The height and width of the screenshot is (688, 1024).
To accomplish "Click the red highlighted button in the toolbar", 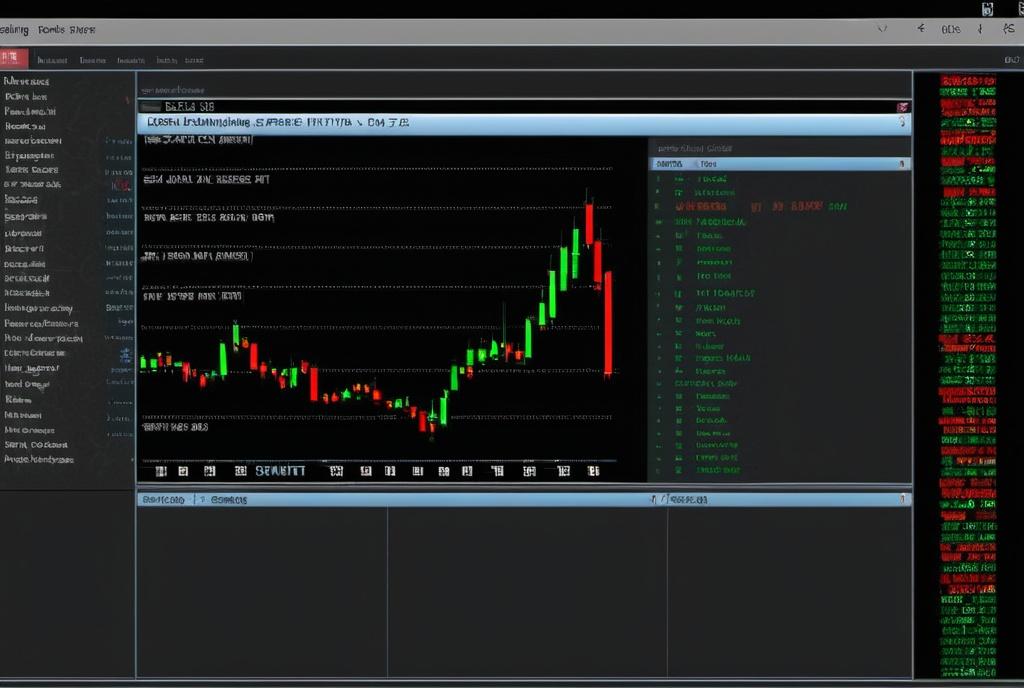I will point(14,59).
